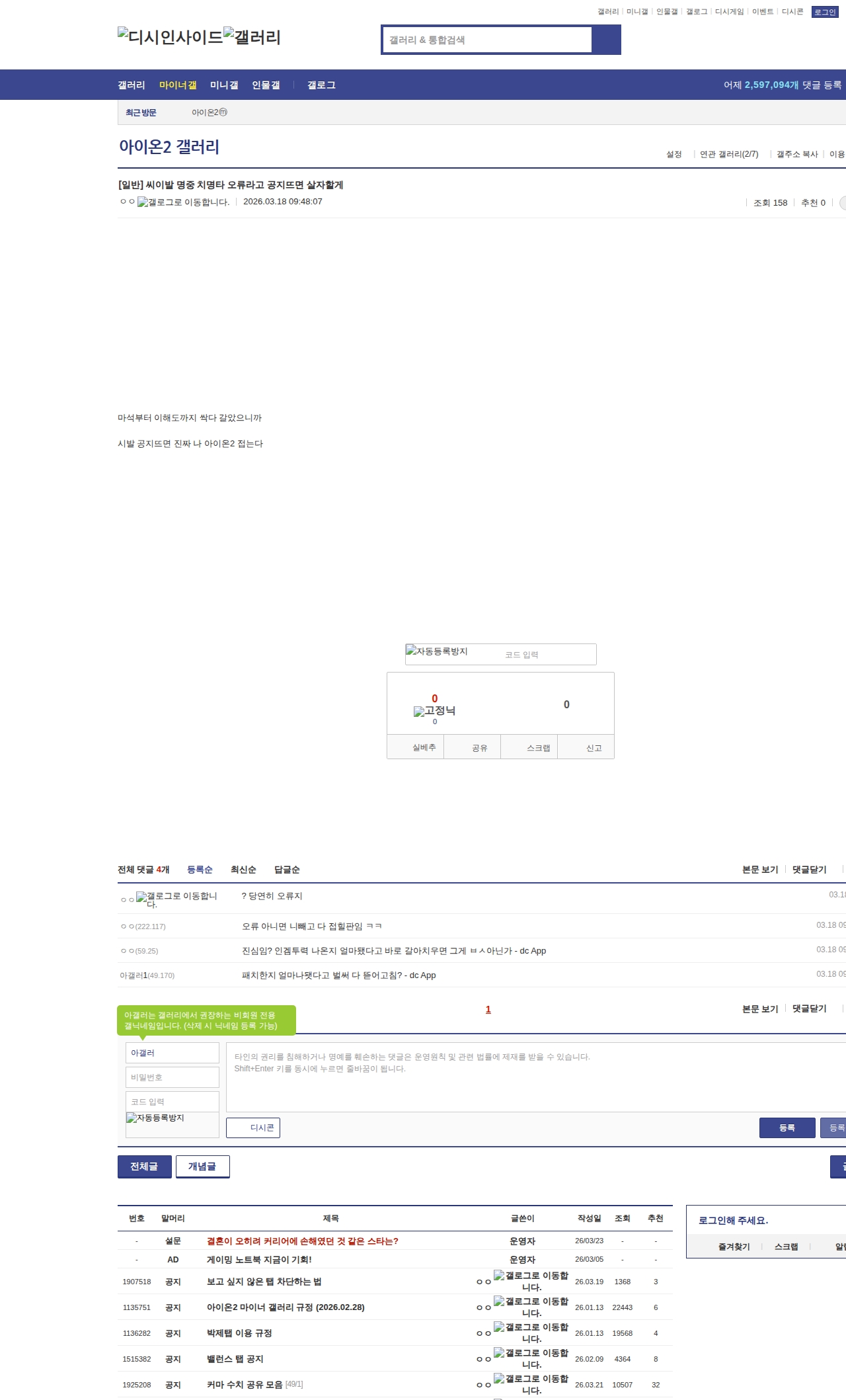Open notice '커마 수치 공유 모음'
Viewport: 846px width, 1400px height.
pyautogui.click(x=245, y=1385)
